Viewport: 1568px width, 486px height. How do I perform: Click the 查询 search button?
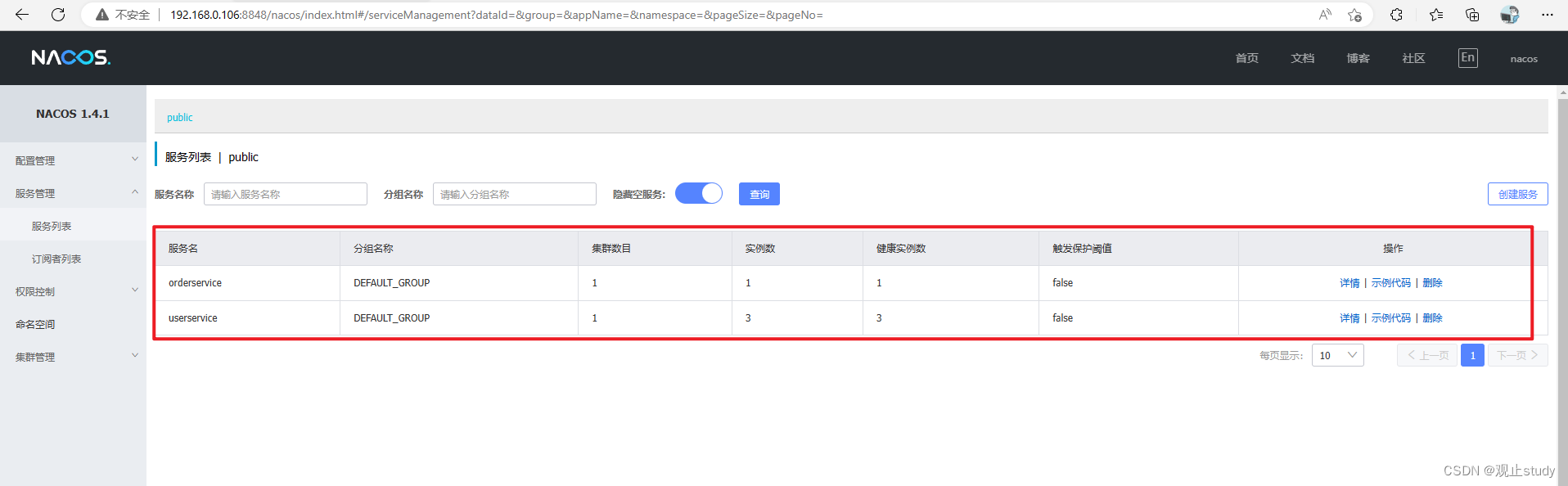pos(759,194)
